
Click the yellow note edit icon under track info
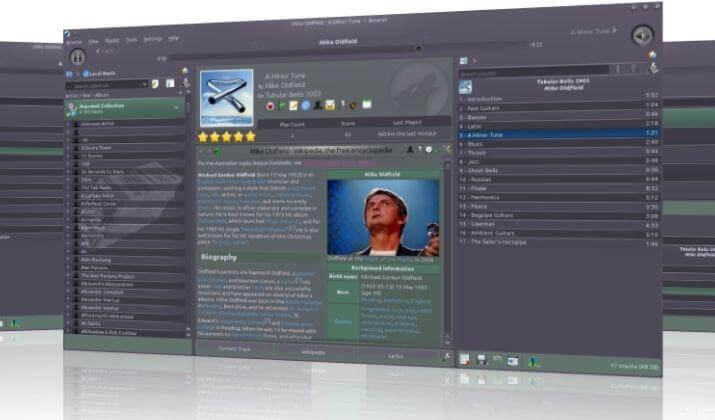point(293,106)
